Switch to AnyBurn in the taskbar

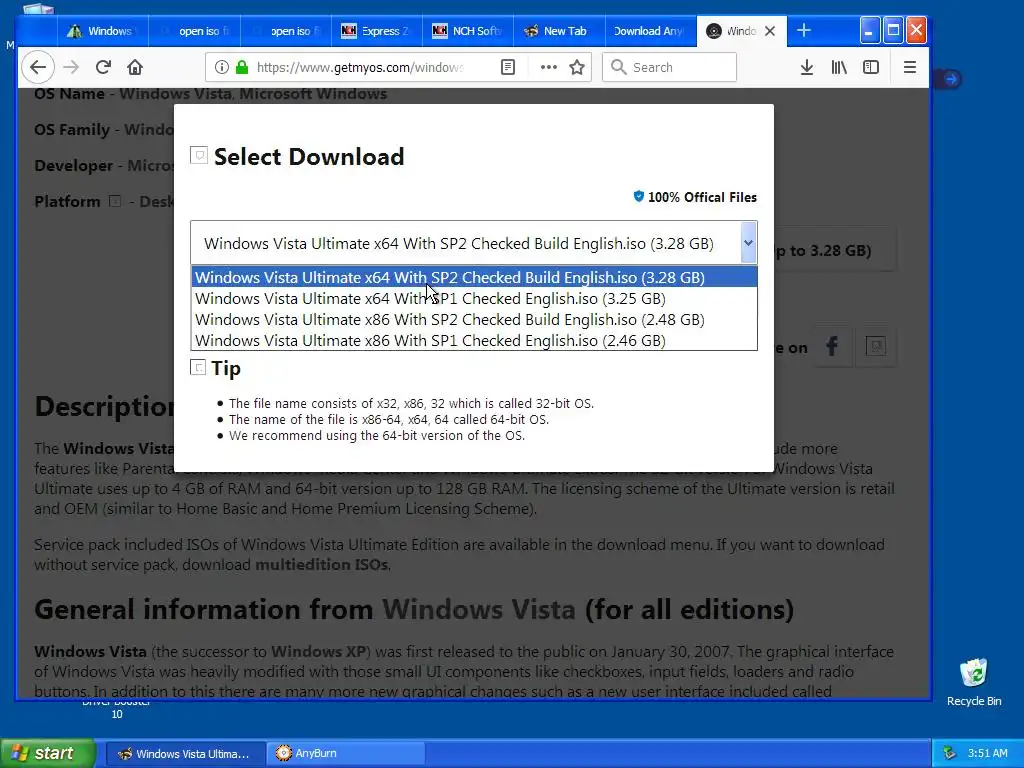click(345, 753)
